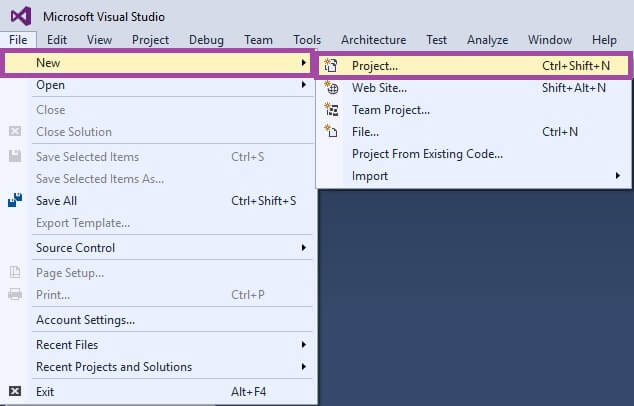Click the Save All disks icon
The image size is (634, 406).
[15, 200]
